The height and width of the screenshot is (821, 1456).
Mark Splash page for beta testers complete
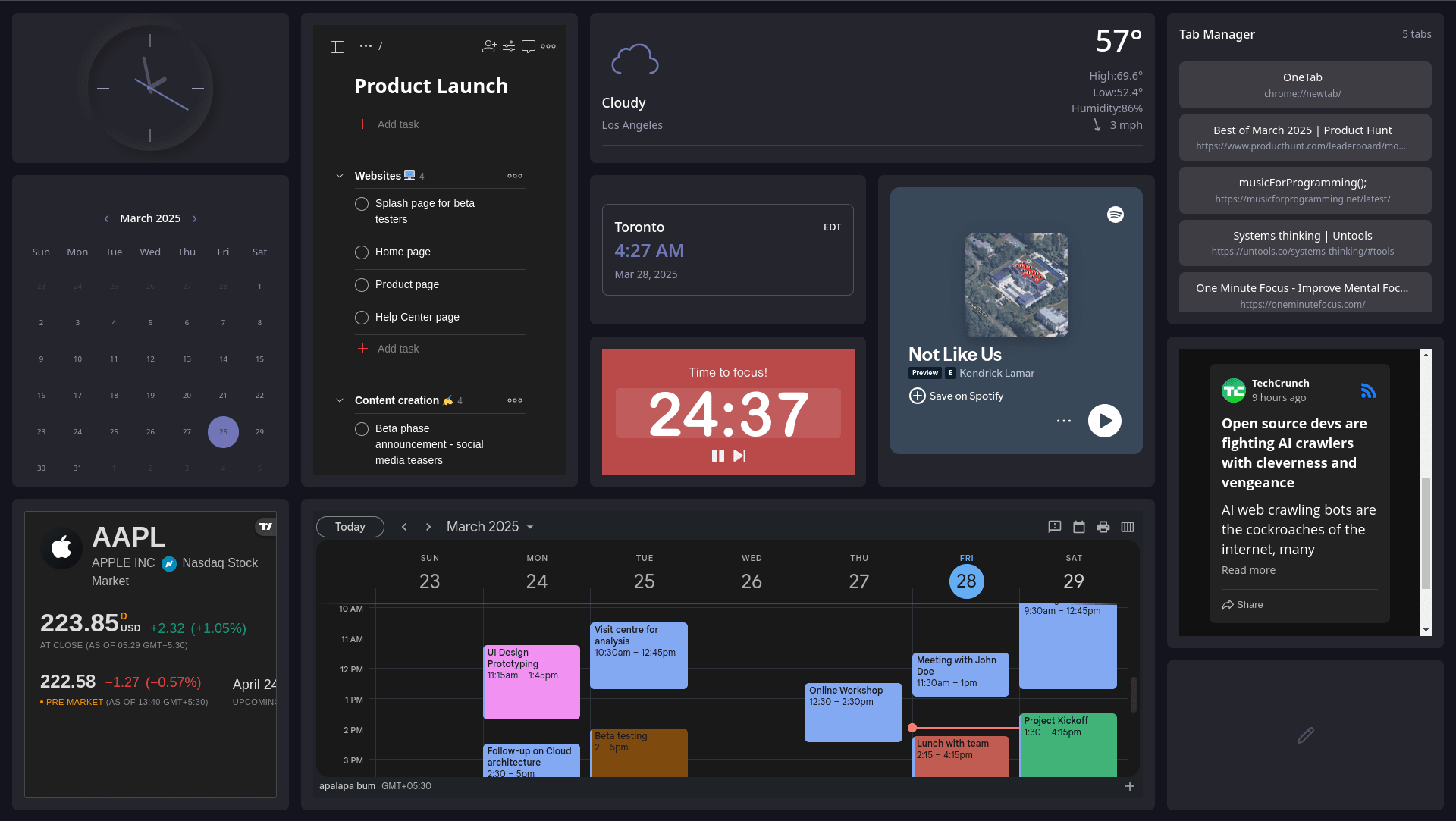tap(362, 204)
